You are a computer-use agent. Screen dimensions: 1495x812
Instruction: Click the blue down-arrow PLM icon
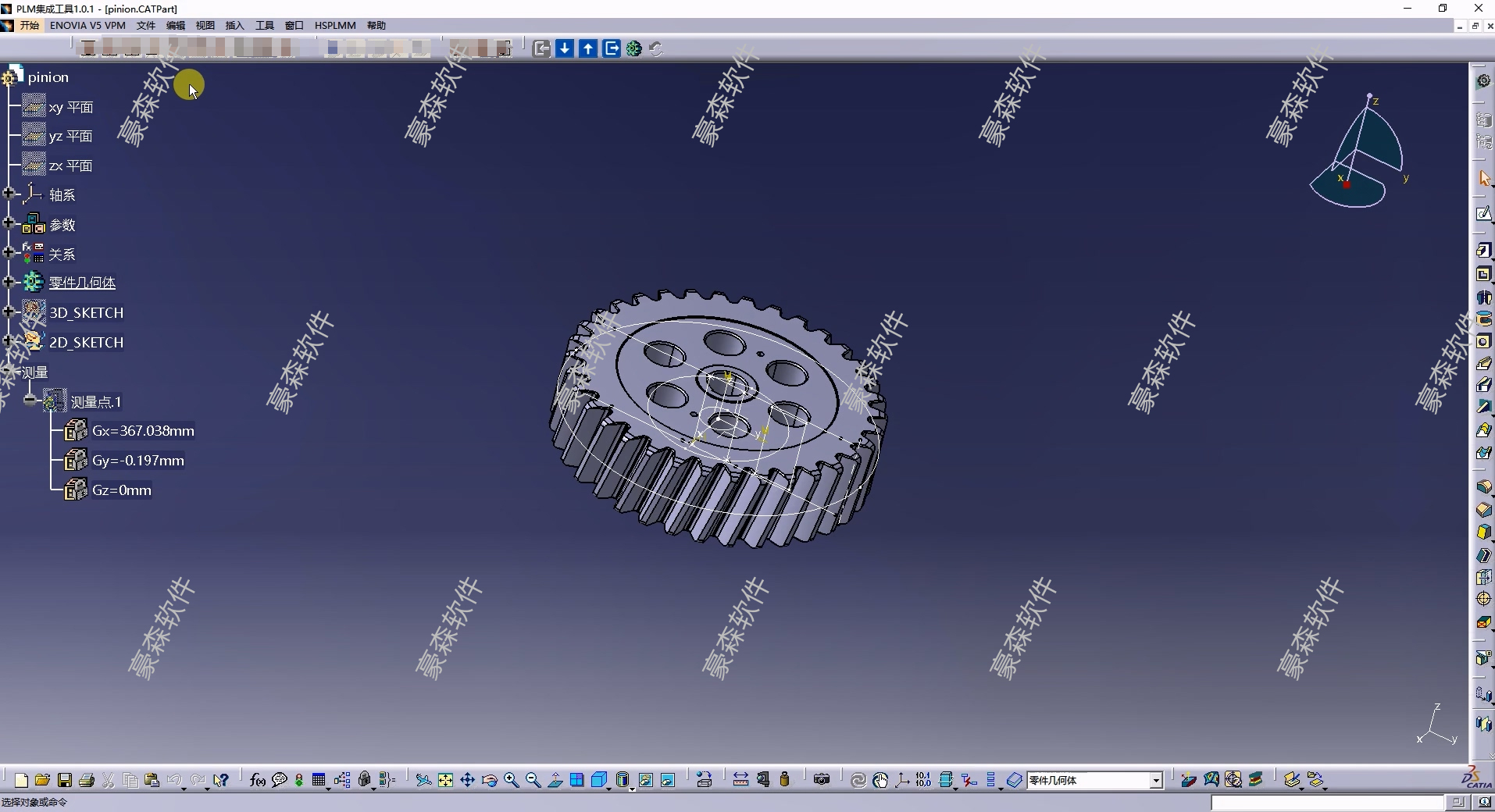(x=565, y=48)
